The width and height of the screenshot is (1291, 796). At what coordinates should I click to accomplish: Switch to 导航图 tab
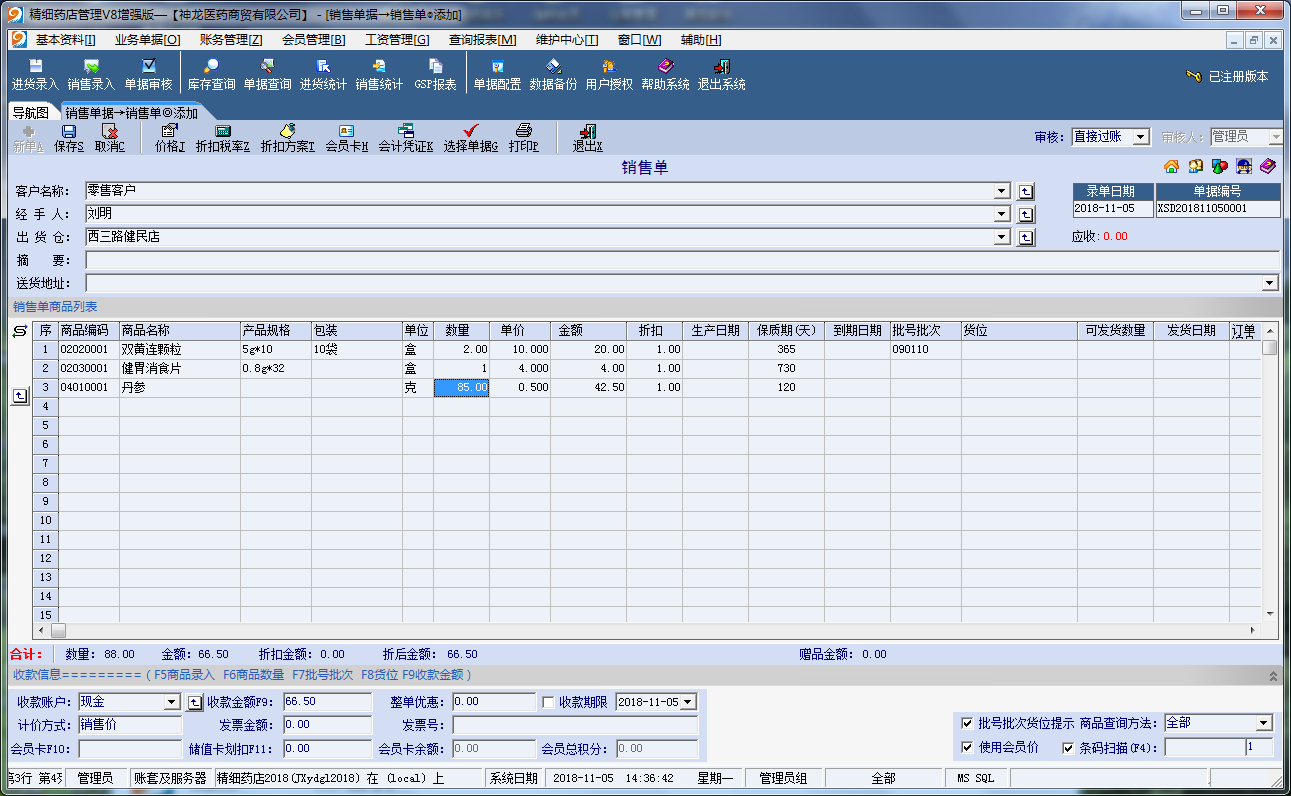(x=31, y=113)
